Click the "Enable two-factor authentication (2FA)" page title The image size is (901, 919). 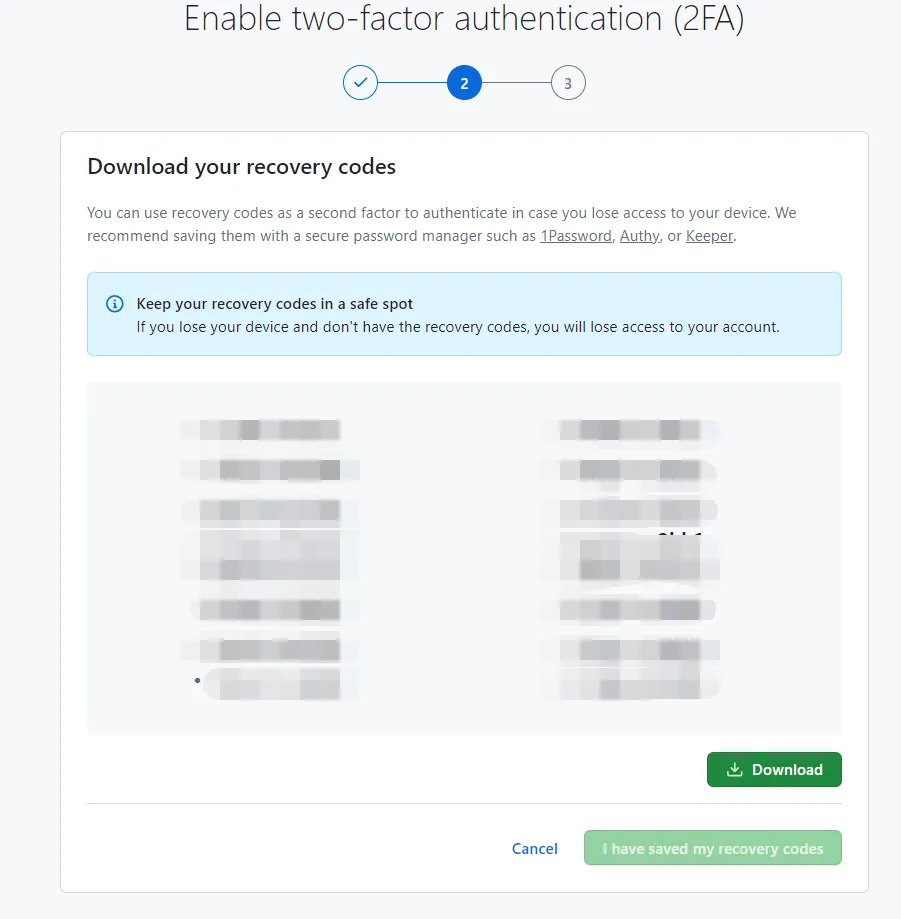coord(464,20)
